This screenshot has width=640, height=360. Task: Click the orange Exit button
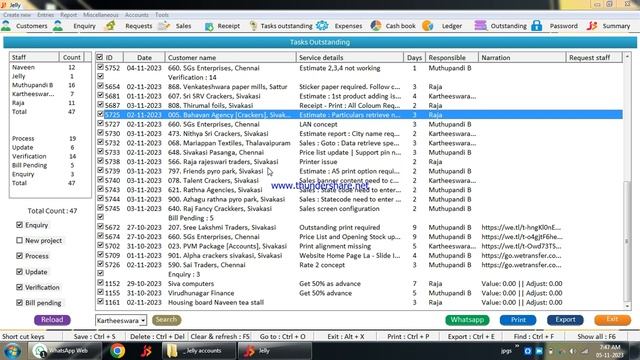pyautogui.click(x=613, y=320)
